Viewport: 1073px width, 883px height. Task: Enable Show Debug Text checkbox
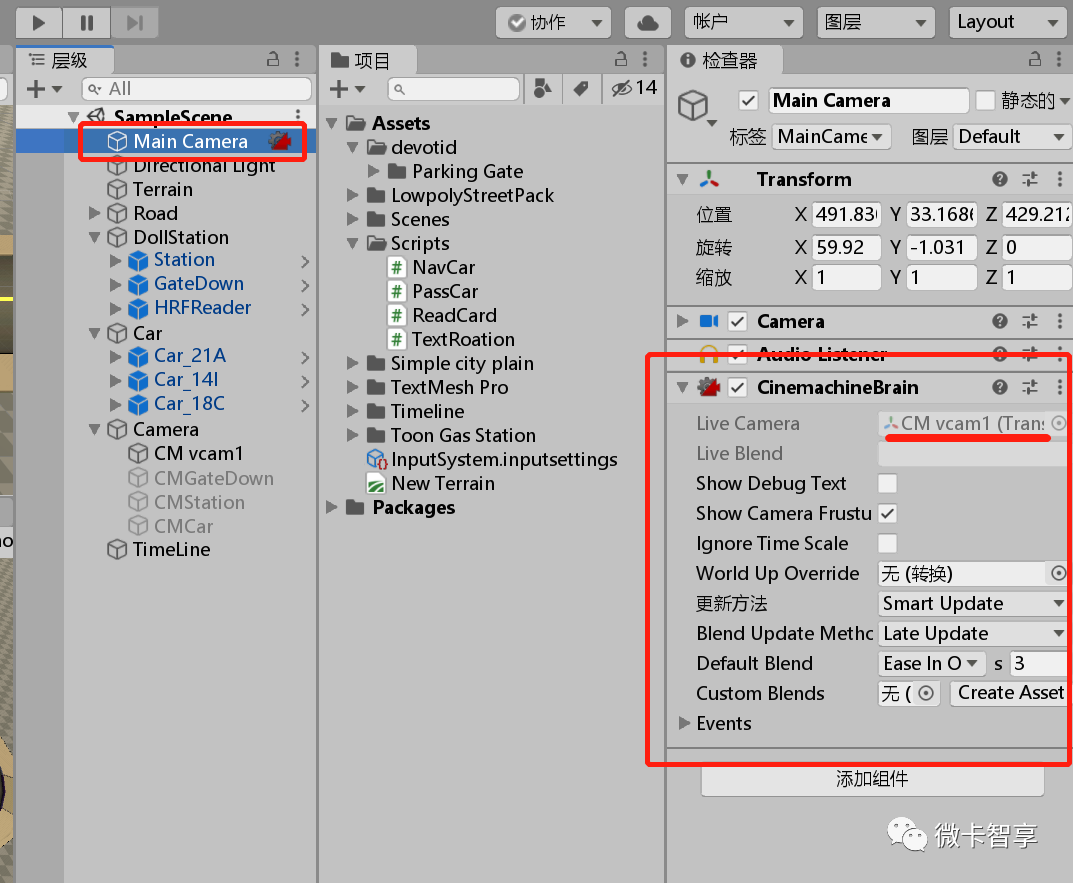[888, 483]
